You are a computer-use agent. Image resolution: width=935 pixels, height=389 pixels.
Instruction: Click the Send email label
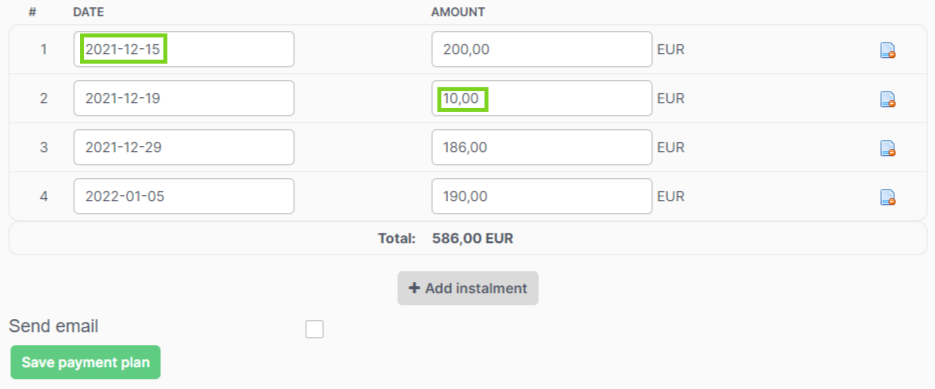point(54,326)
